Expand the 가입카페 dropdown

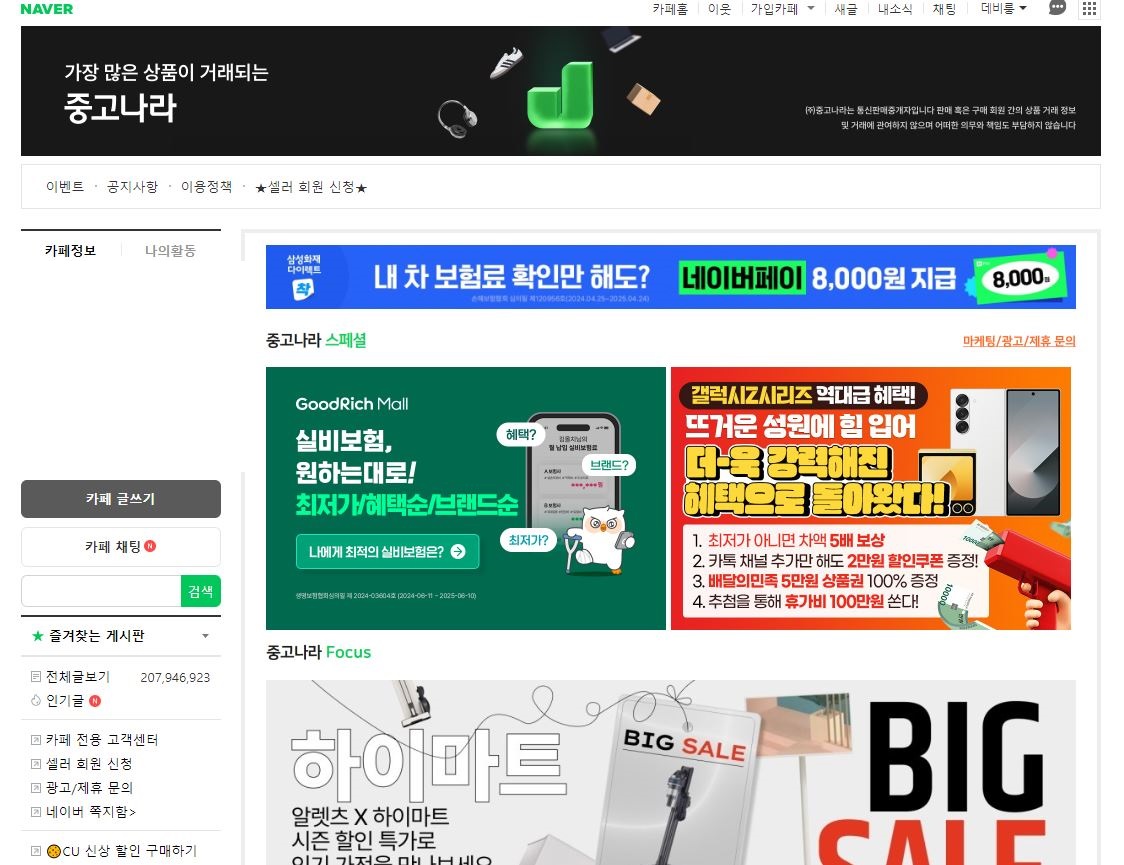(x=810, y=8)
